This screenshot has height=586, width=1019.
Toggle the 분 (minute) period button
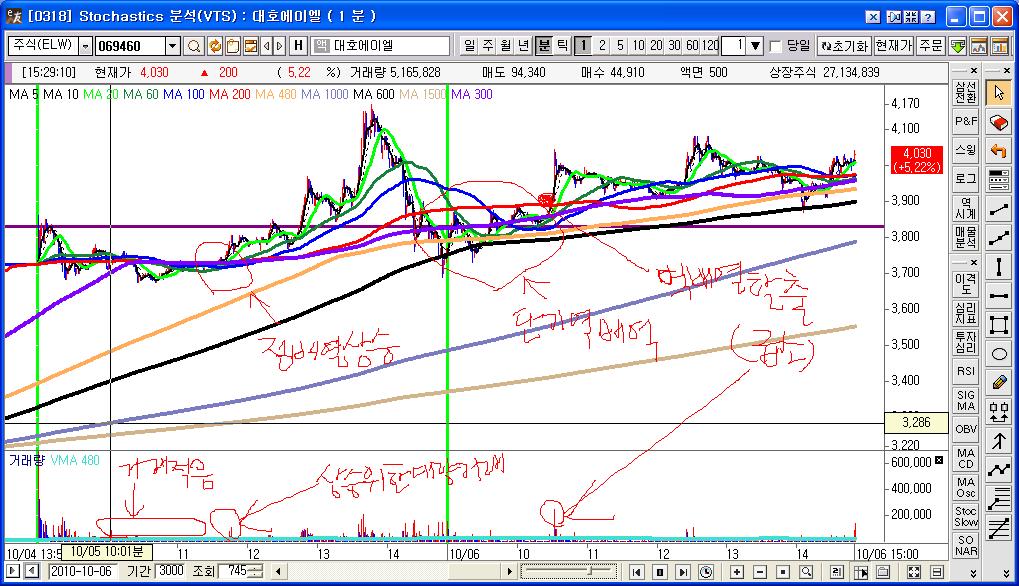(544, 46)
